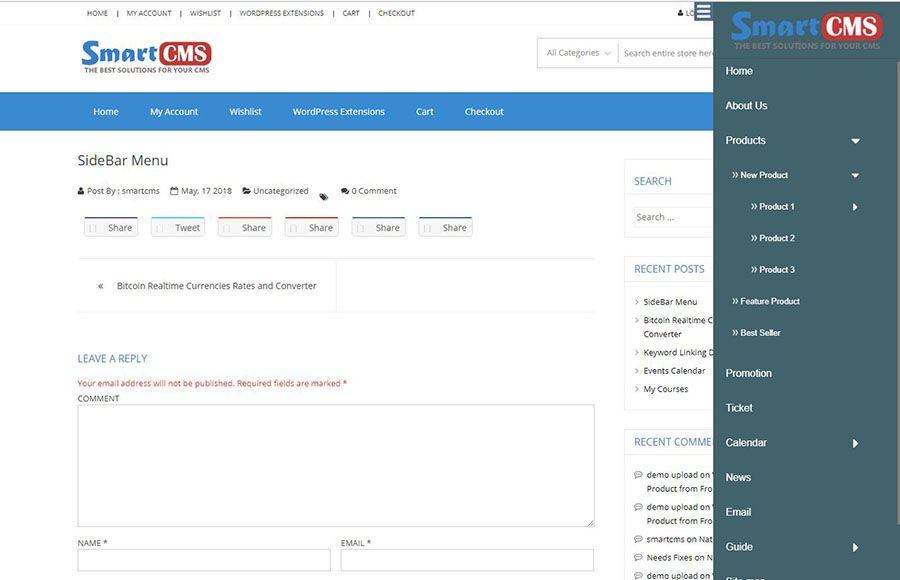Click MY ACCOUNT in the top utility links
The image size is (900, 580).
[149, 13]
